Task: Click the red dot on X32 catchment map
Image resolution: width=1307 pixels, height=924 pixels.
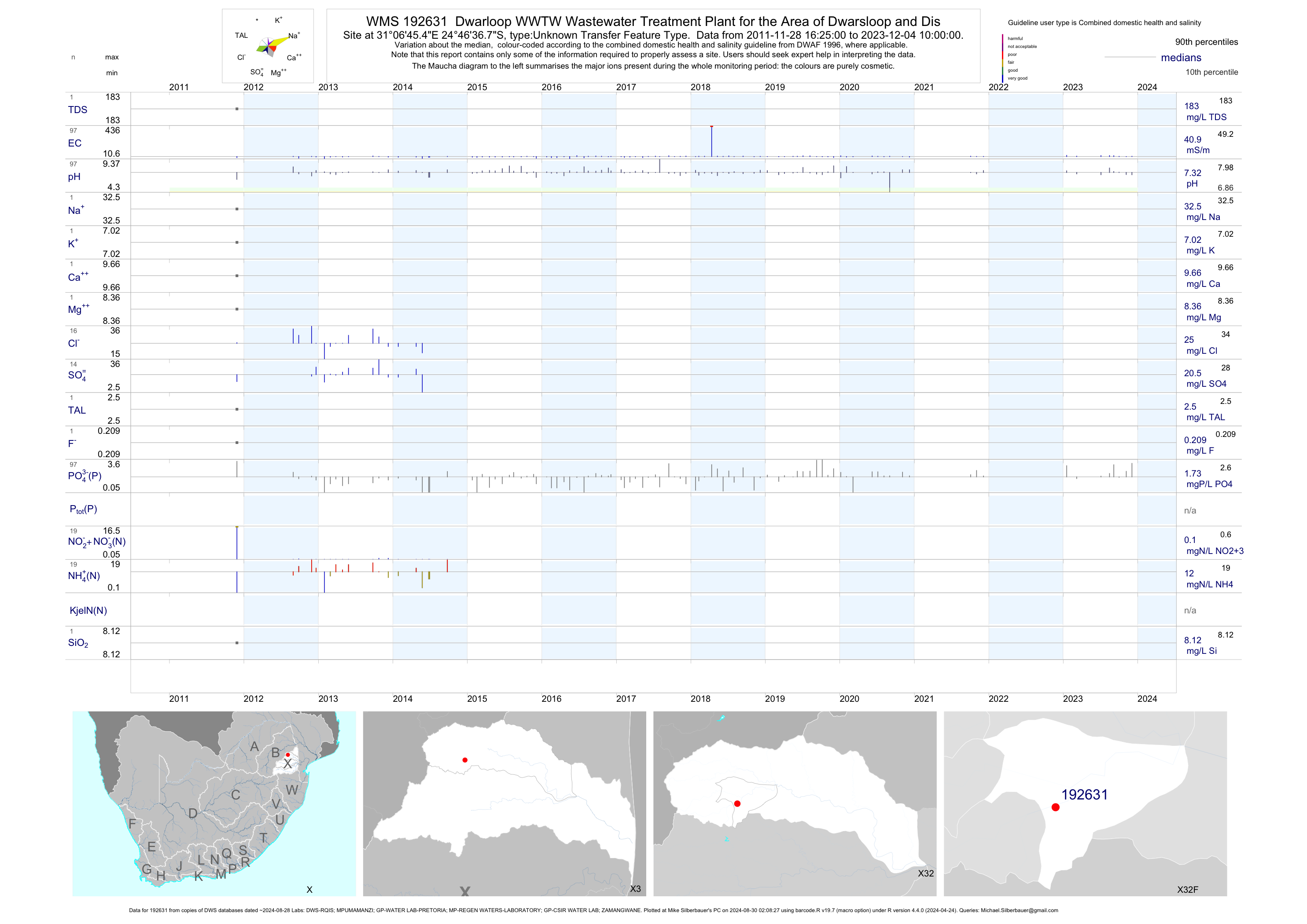Action: (x=737, y=803)
